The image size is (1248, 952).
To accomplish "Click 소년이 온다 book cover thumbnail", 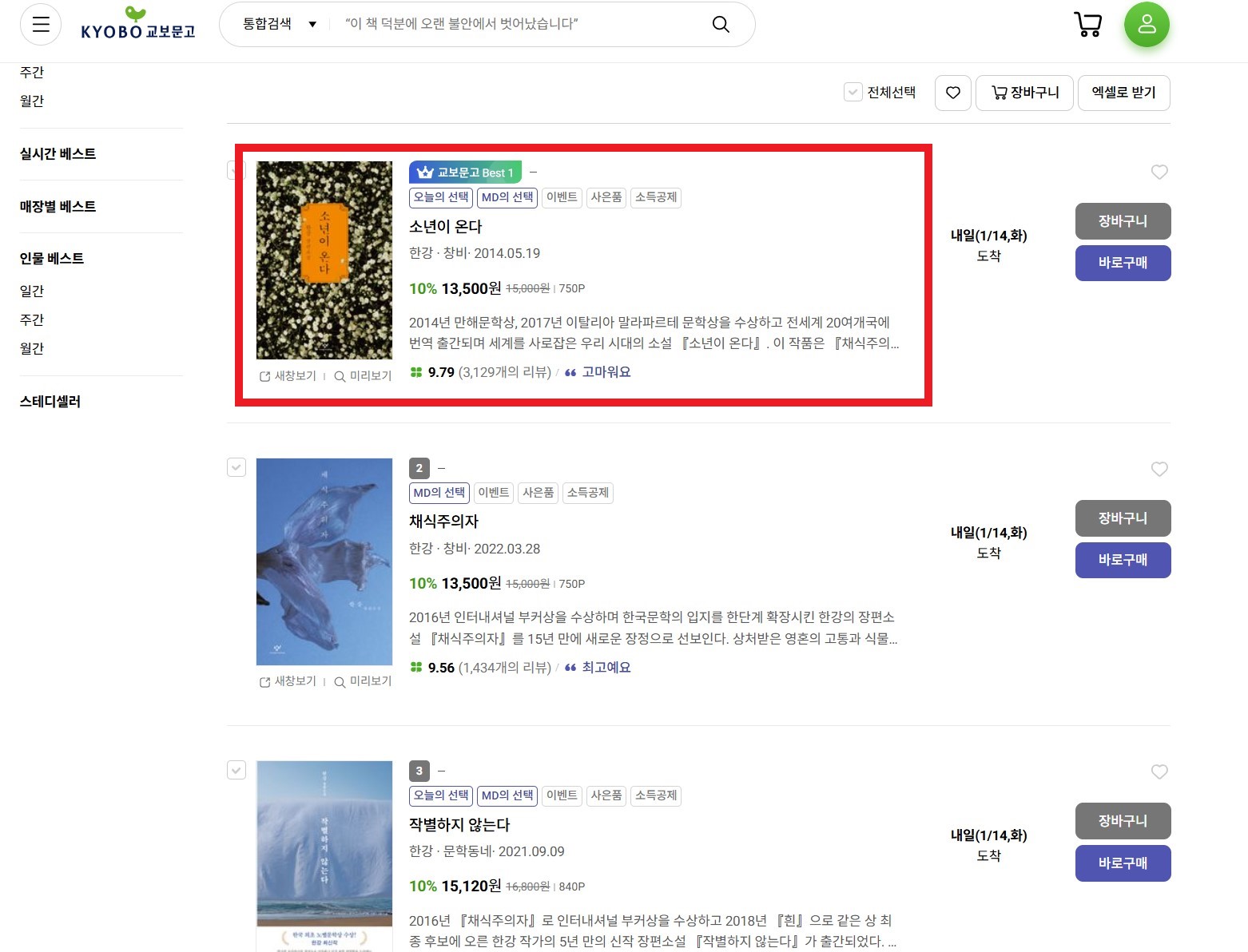I will pos(324,260).
